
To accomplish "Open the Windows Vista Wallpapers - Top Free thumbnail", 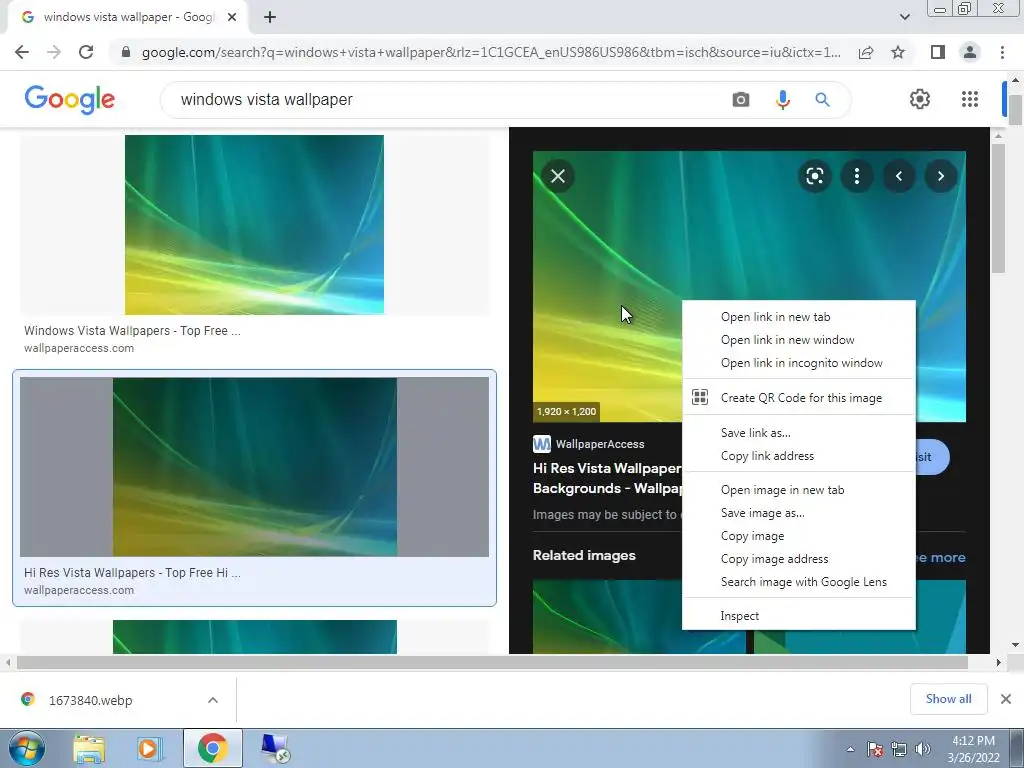I will pos(254,225).
